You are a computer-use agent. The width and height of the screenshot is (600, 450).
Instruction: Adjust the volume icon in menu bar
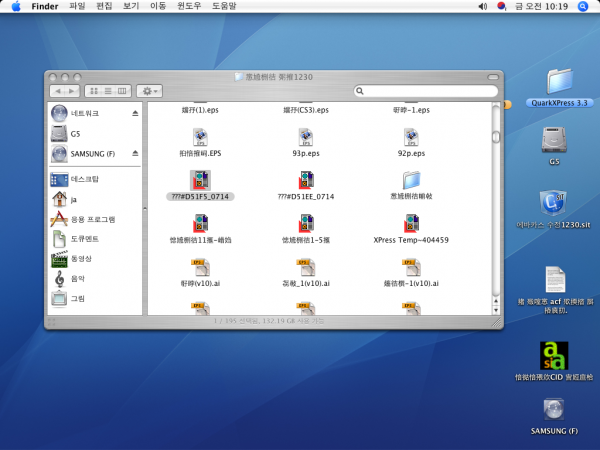click(x=482, y=6)
